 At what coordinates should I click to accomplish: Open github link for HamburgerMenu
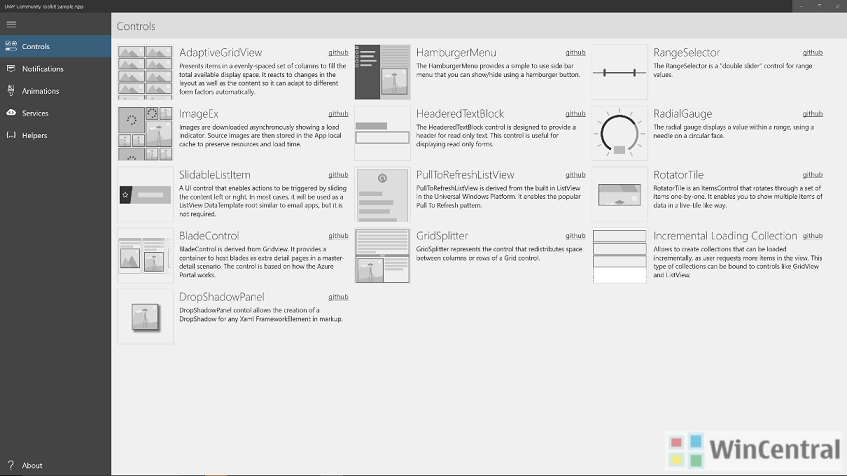(x=575, y=52)
